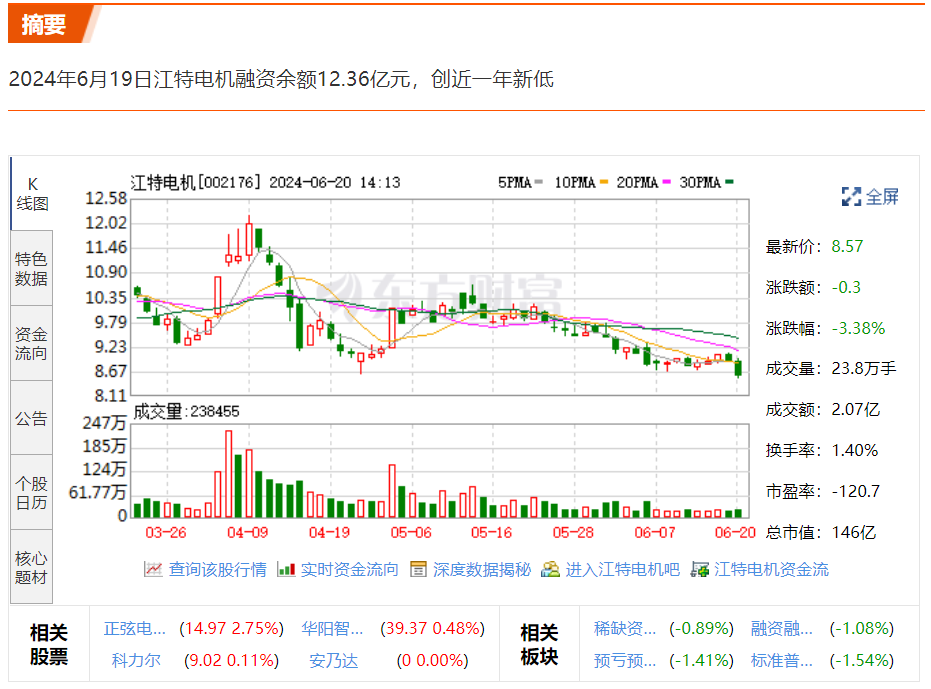Click the 成交额 value 2.07亿

coord(856,410)
